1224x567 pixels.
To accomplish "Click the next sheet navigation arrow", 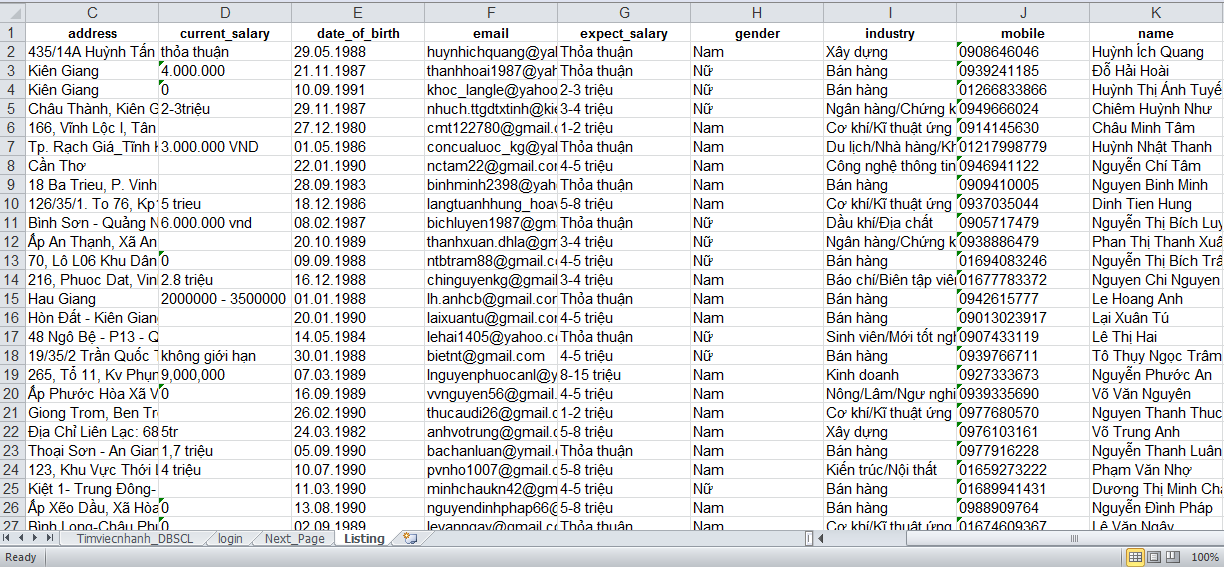I will click(37, 539).
